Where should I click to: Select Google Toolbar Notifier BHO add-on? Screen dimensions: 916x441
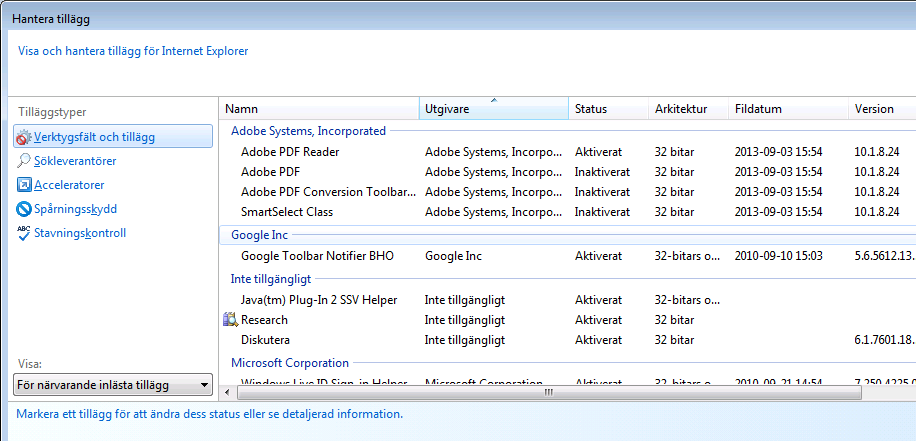317,256
